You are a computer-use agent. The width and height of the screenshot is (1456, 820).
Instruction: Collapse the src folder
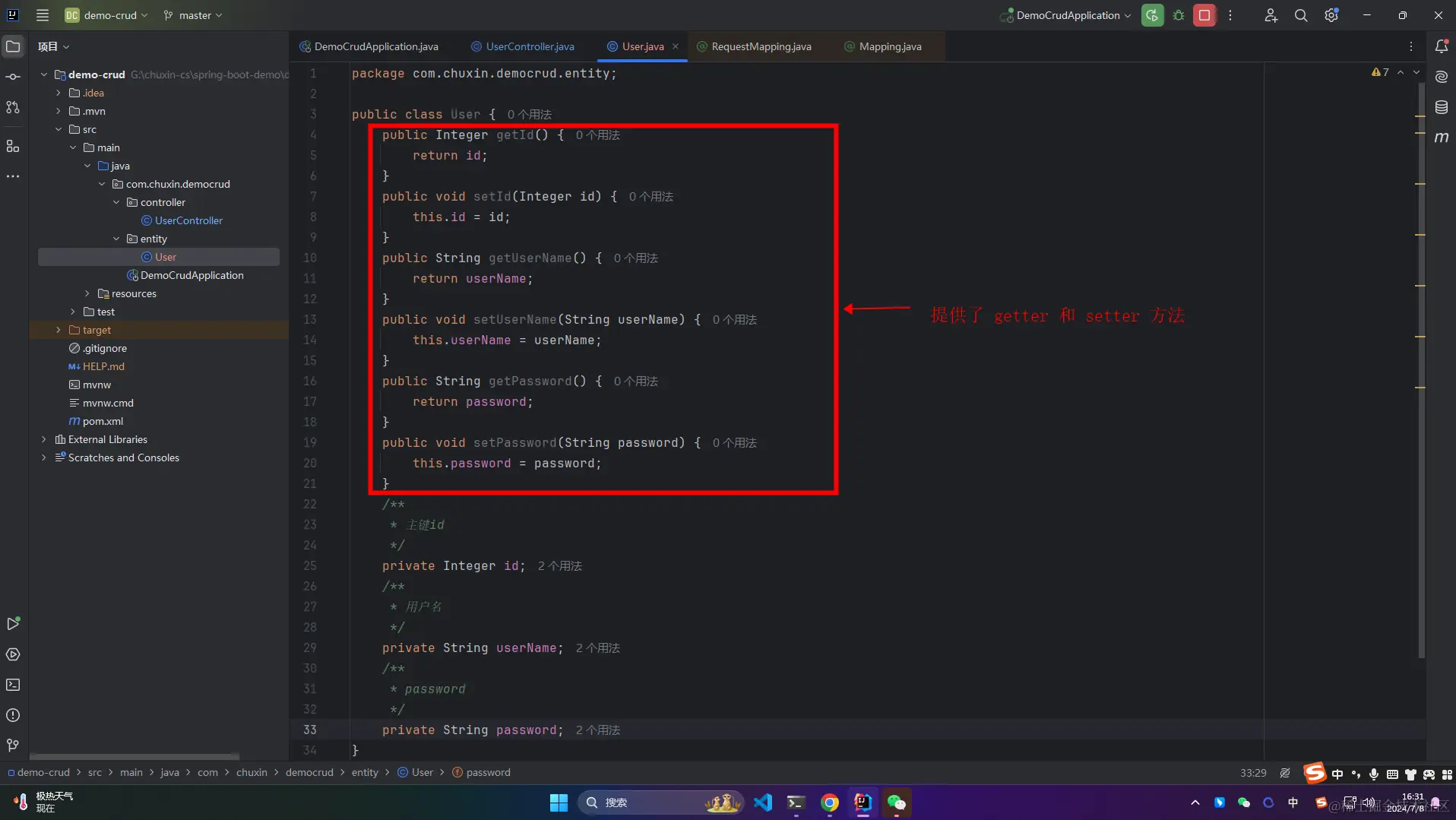59,129
